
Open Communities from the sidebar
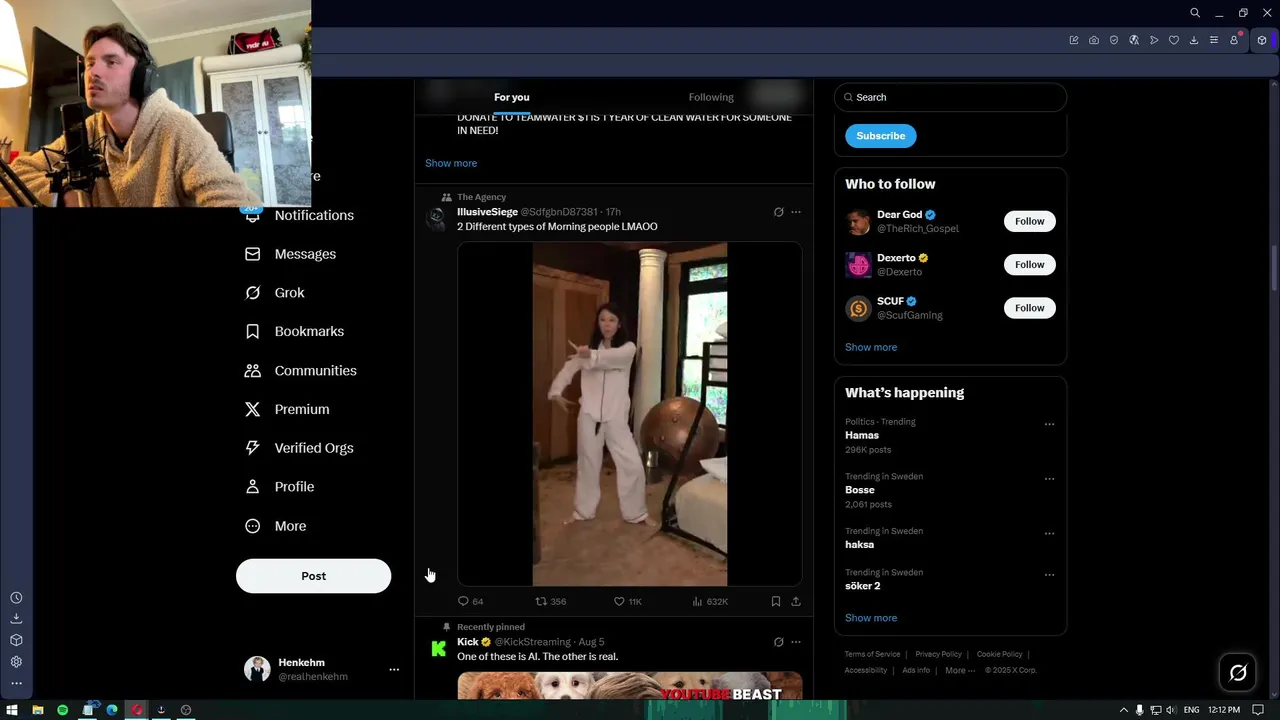point(300,370)
